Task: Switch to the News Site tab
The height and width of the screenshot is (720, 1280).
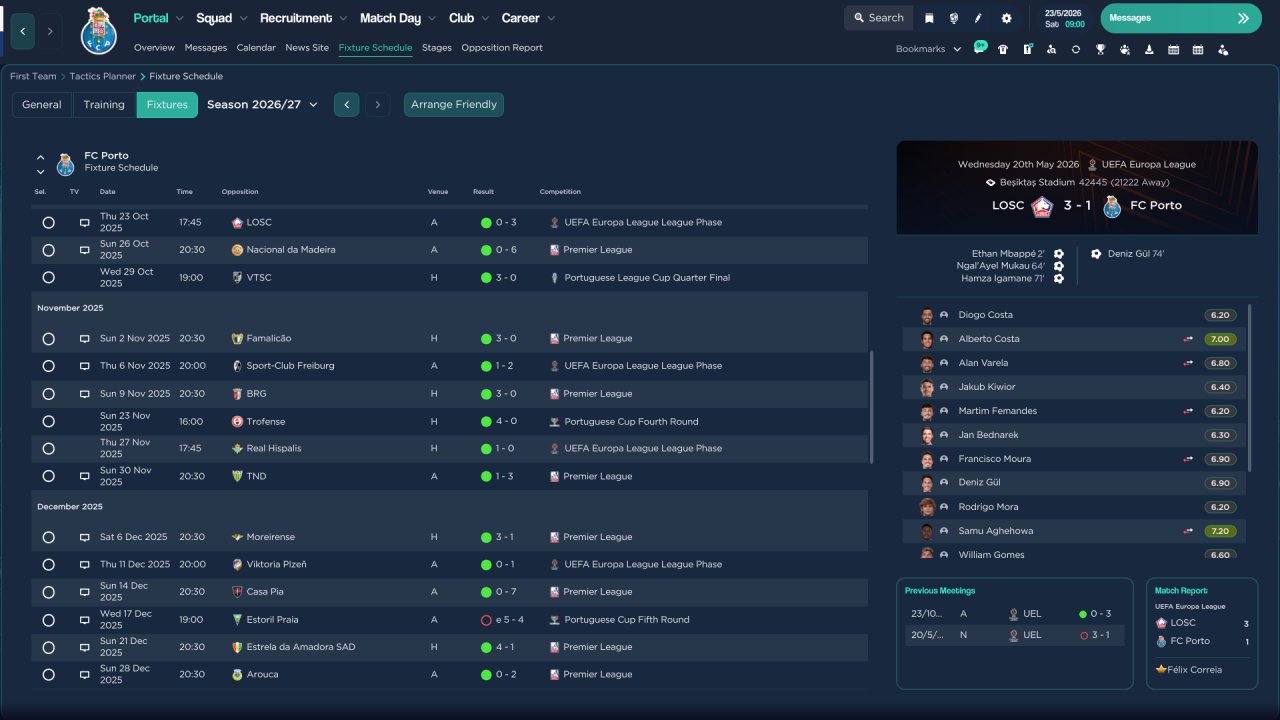Action: coord(307,47)
